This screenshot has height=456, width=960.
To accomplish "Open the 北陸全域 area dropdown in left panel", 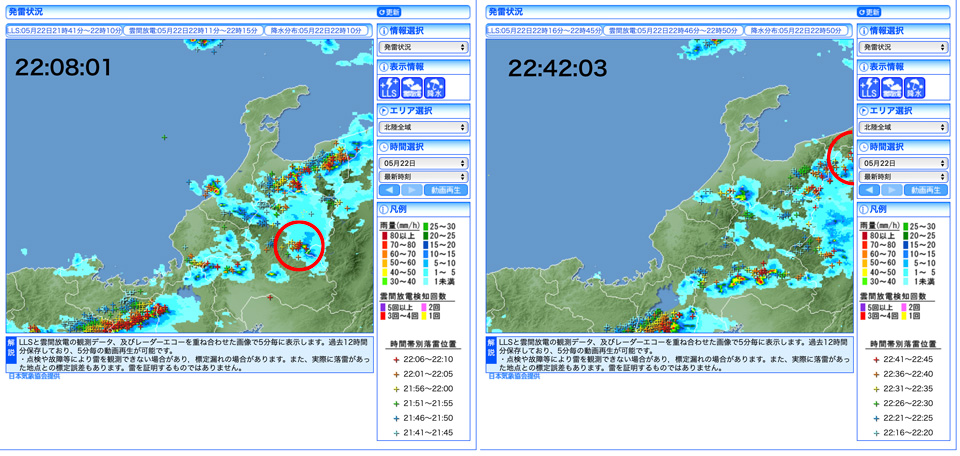I will coord(424,127).
